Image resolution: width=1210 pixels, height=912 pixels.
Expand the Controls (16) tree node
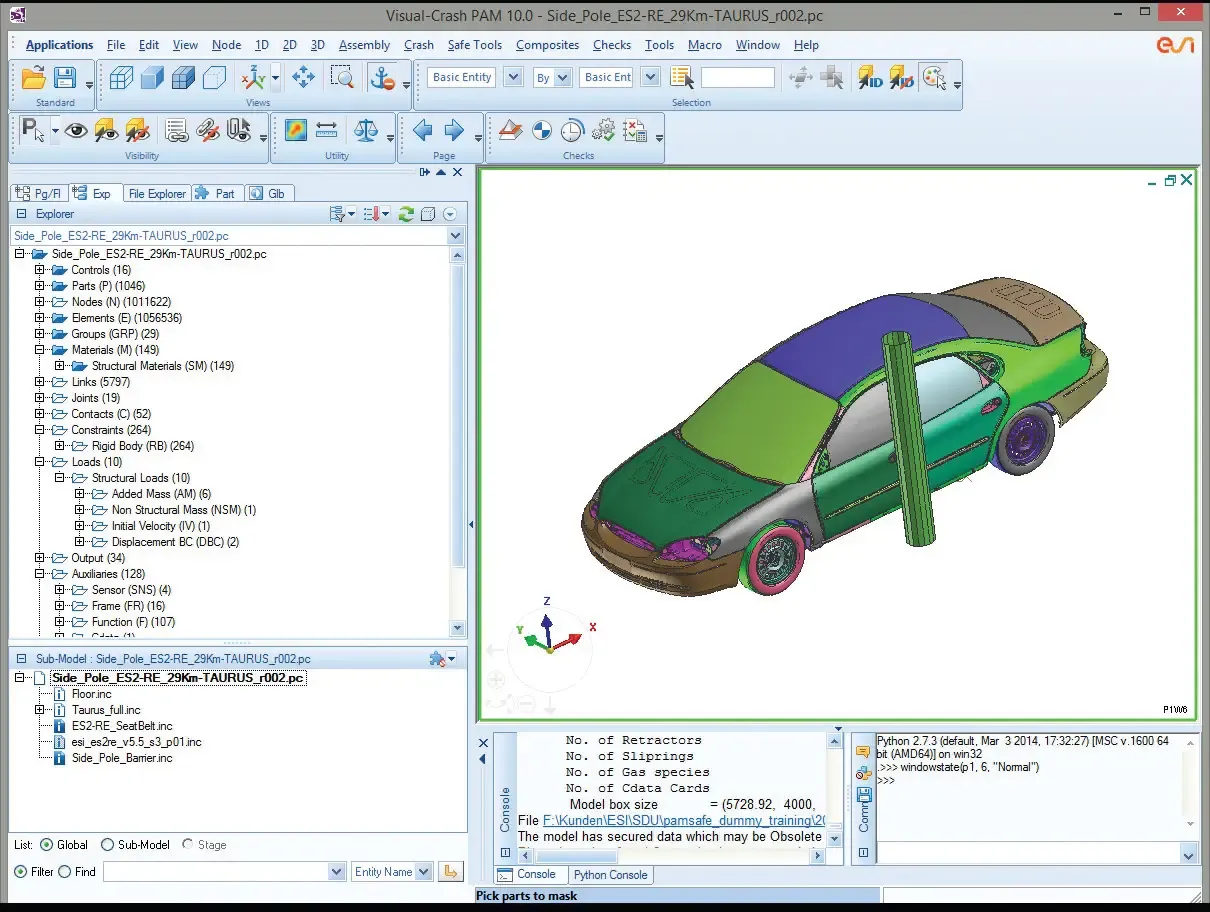pyautogui.click(x=40, y=270)
